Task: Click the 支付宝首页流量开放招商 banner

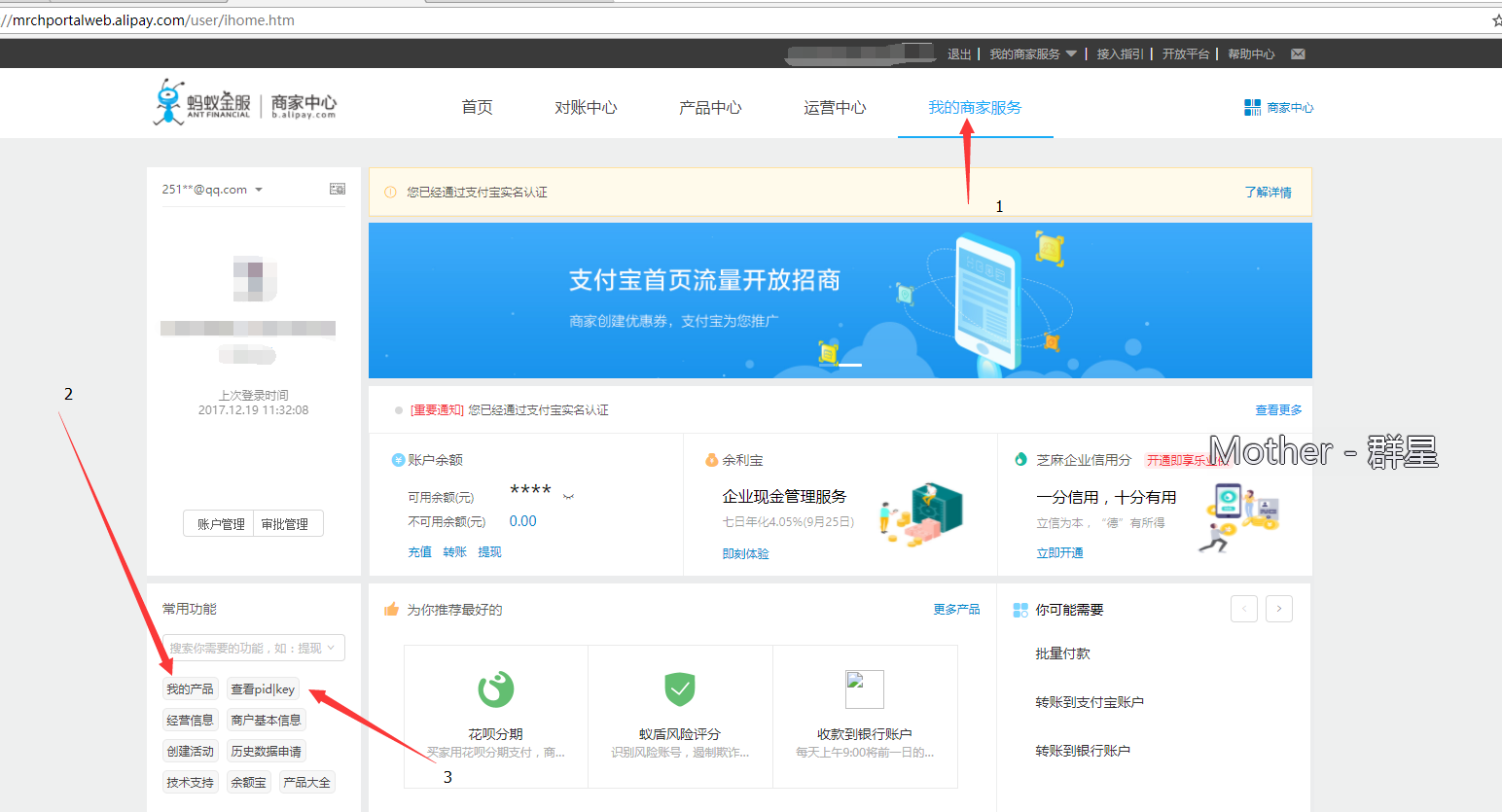Action: point(840,300)
